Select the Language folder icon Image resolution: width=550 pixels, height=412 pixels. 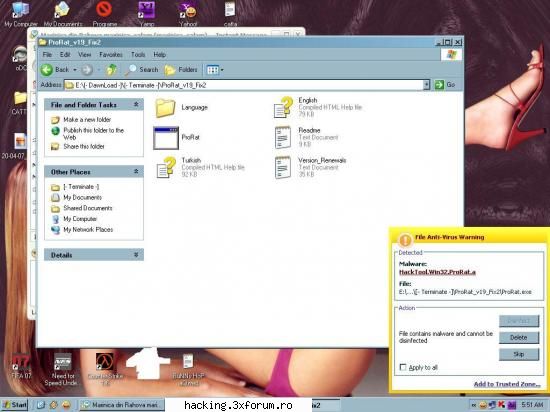(165, 108)
